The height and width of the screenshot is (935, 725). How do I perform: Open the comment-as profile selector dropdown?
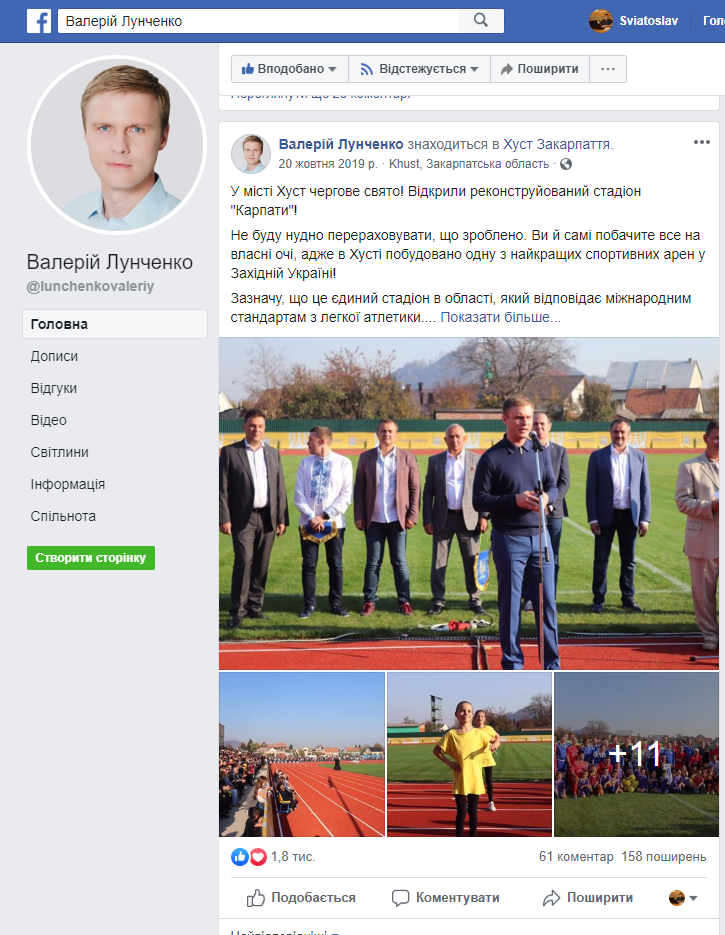pyautogui.click(x=683, y=897)
